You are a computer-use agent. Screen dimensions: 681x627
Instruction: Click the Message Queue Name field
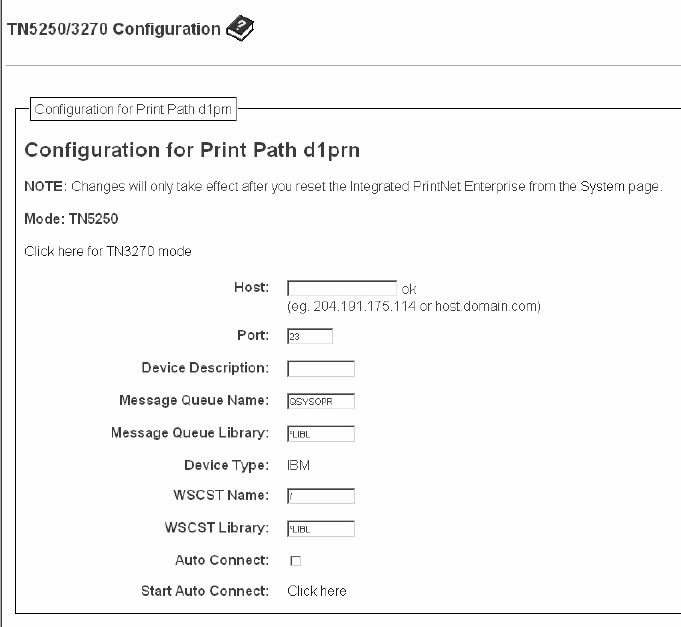point(320,401)
